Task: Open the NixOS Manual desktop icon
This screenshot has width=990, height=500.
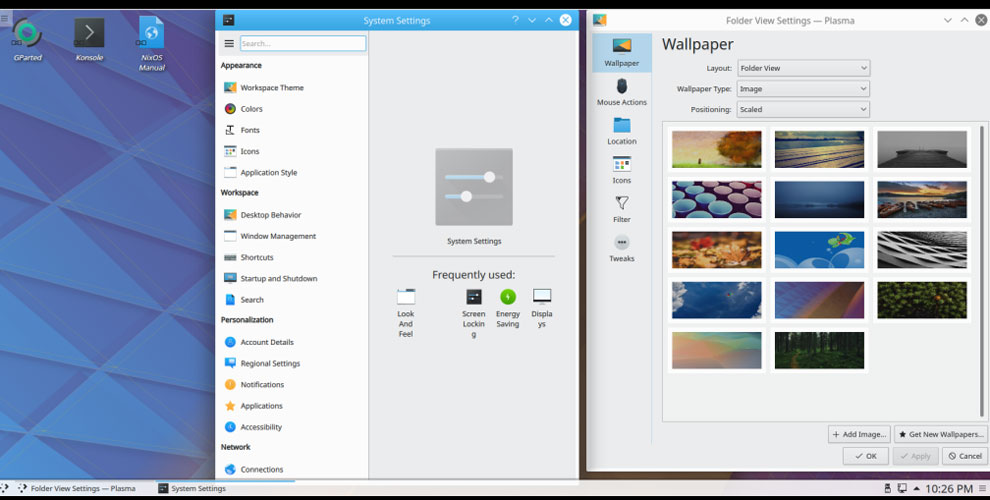Action: (x=152, y=43)
